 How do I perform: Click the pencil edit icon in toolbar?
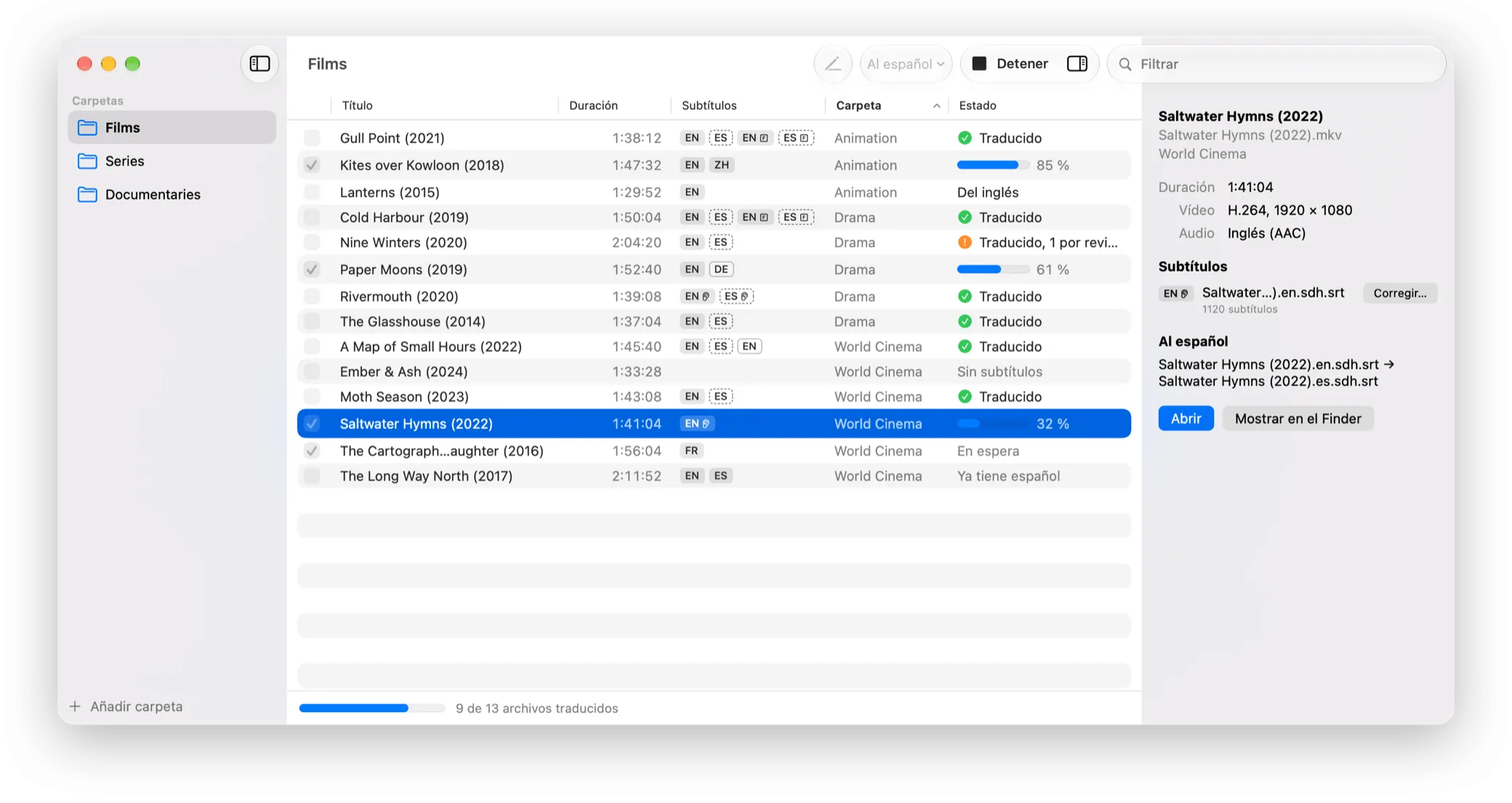[x=832, y=64]
